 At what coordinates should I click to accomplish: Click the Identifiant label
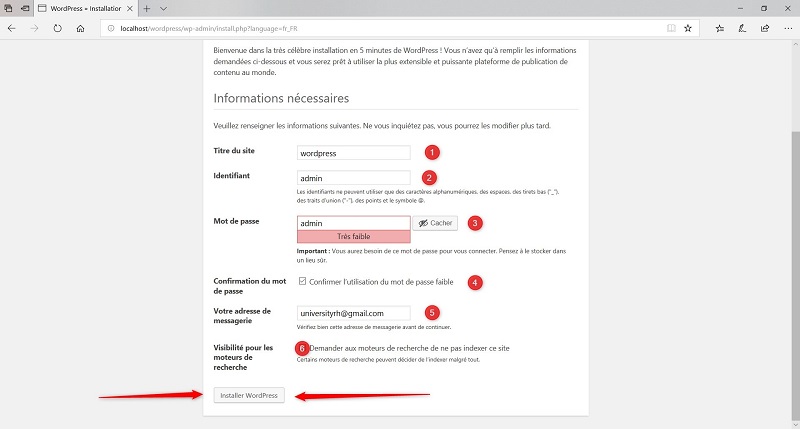pos(232,175)
